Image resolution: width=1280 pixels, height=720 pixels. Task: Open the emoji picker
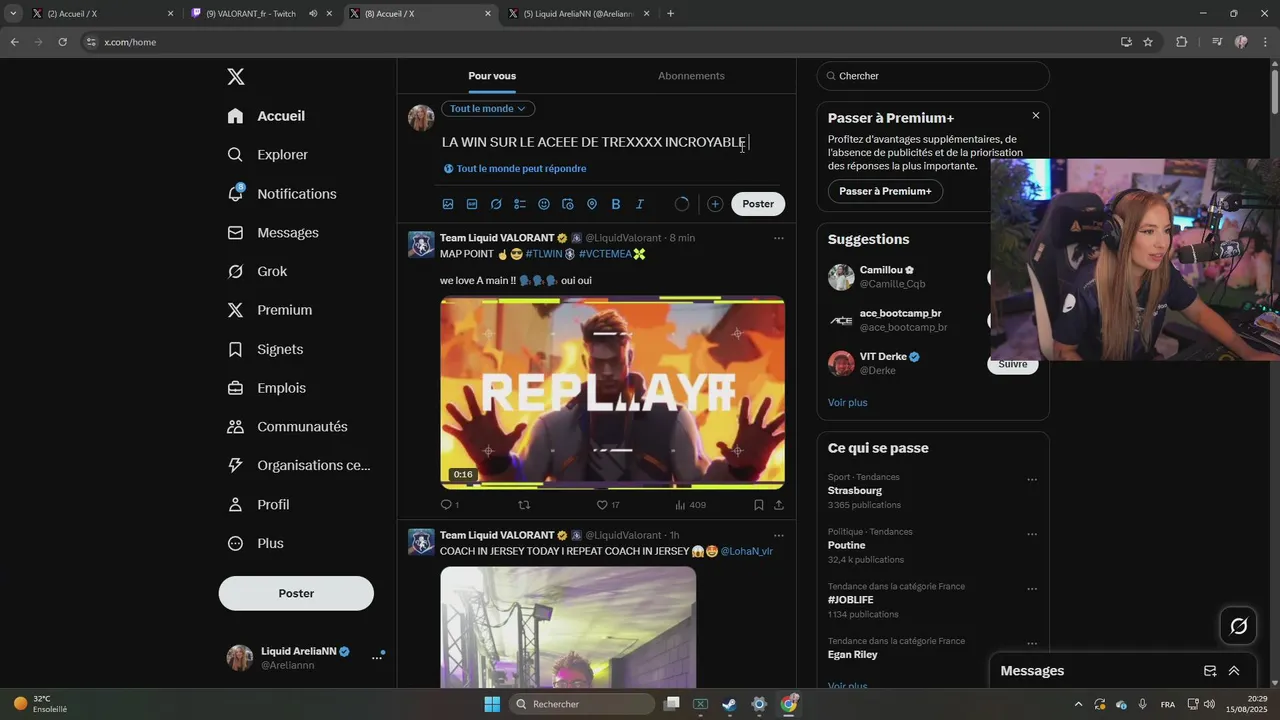[x=544, y=204]
